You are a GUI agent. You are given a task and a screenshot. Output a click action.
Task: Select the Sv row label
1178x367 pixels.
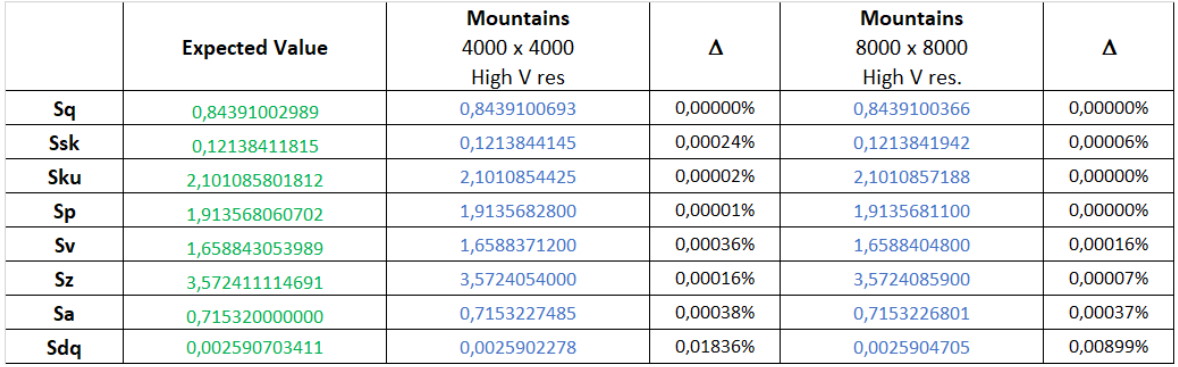(62, 245)
